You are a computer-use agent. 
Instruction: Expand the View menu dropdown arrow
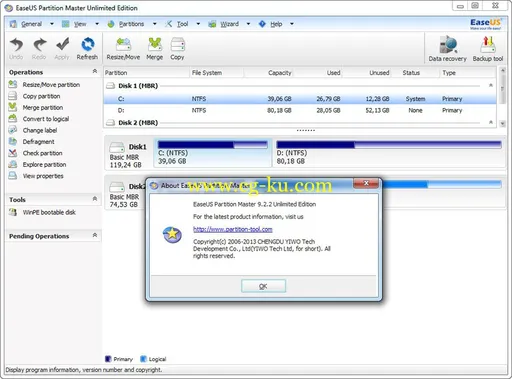point(97,24)
